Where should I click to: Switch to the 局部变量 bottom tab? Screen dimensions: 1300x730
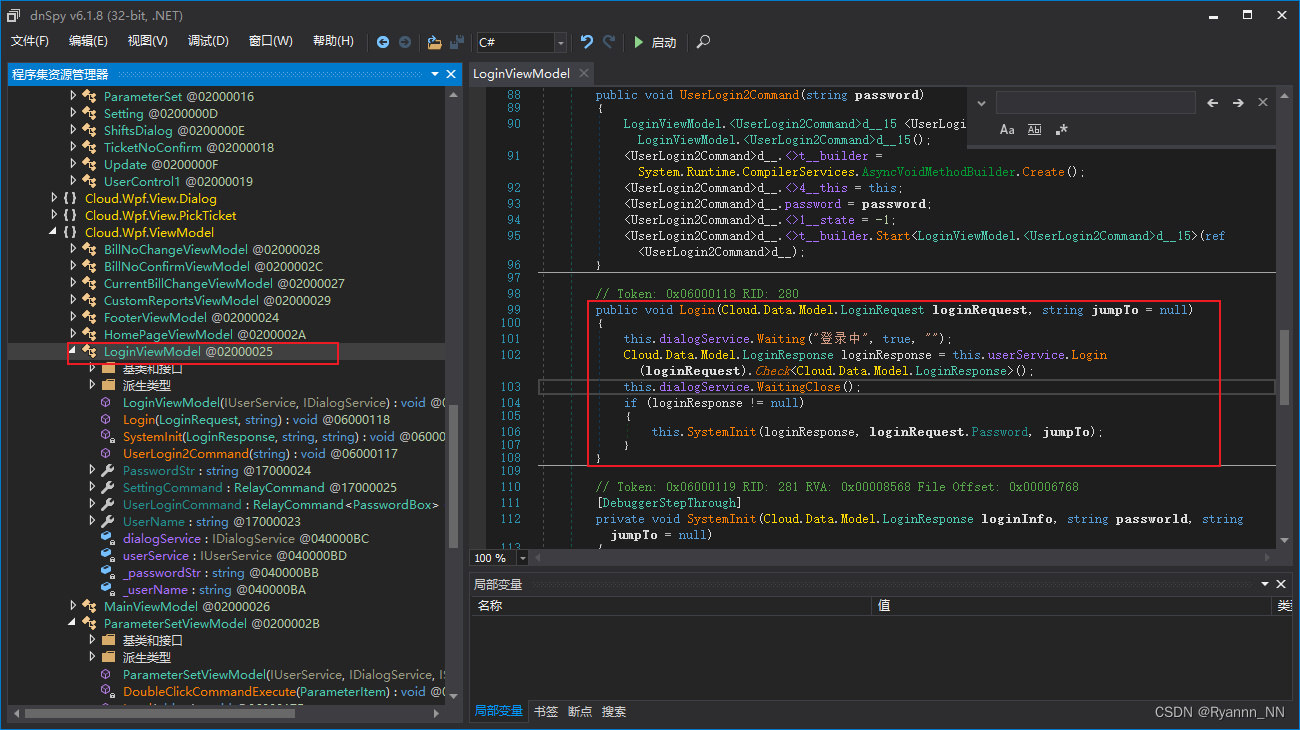[x=498, y=711]
